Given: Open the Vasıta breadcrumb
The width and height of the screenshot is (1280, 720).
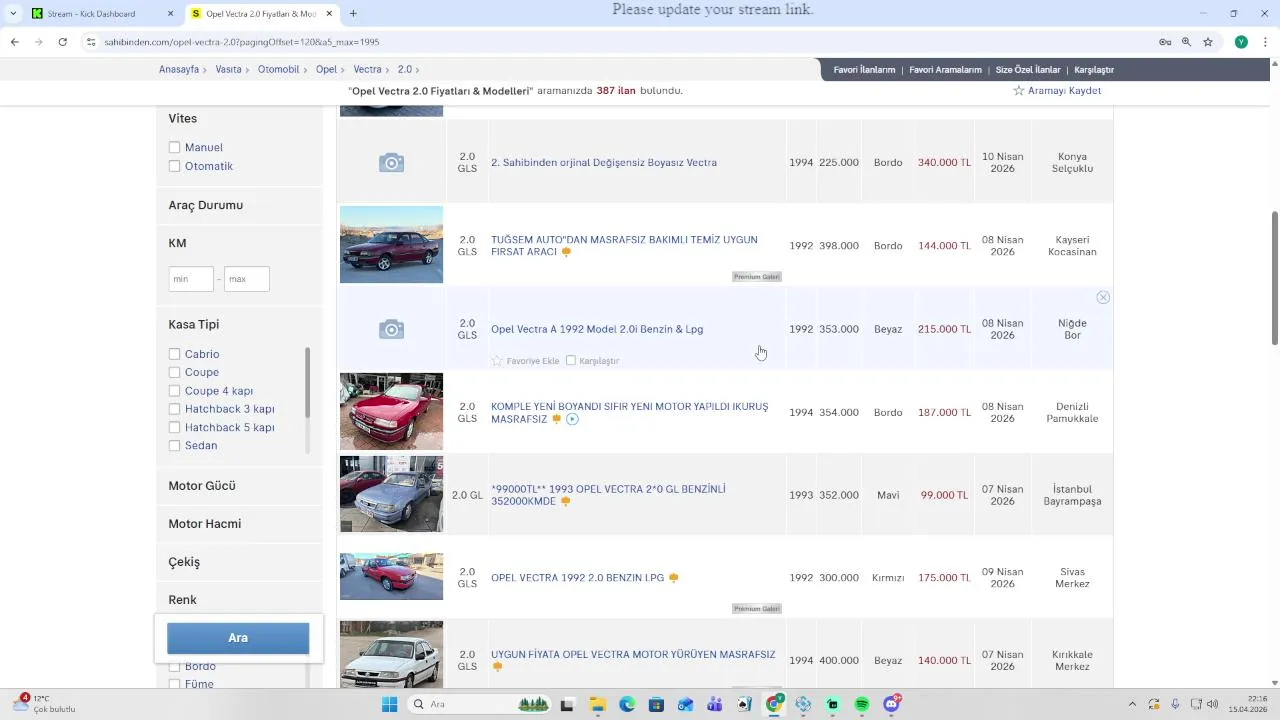Looking at the screenshot, I should coord(228,70).
